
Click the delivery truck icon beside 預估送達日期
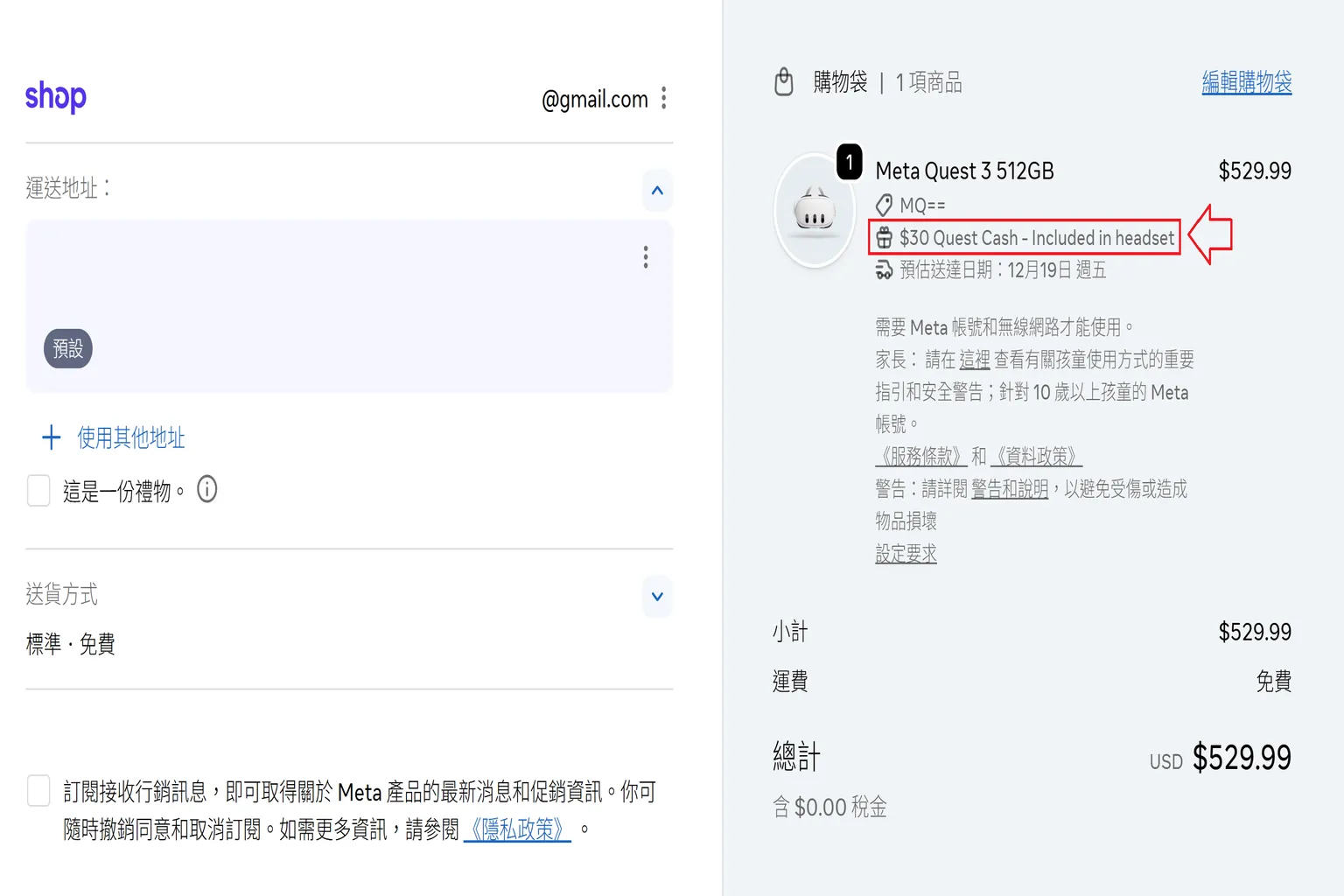[x=885, y=269]
